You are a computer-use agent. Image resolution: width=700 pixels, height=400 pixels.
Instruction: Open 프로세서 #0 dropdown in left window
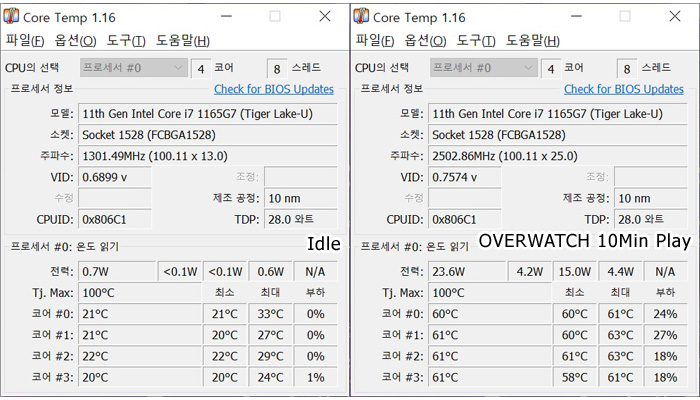[133, 68]
